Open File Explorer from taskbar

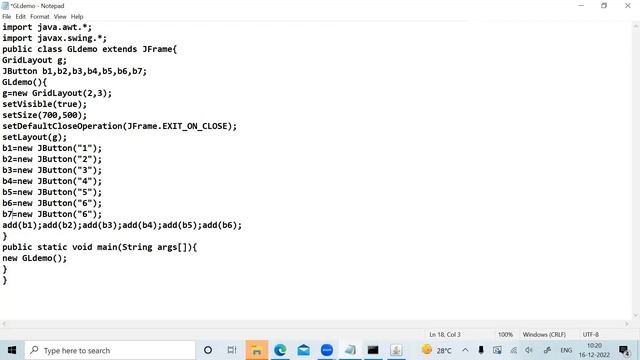[x=257, y=350]
